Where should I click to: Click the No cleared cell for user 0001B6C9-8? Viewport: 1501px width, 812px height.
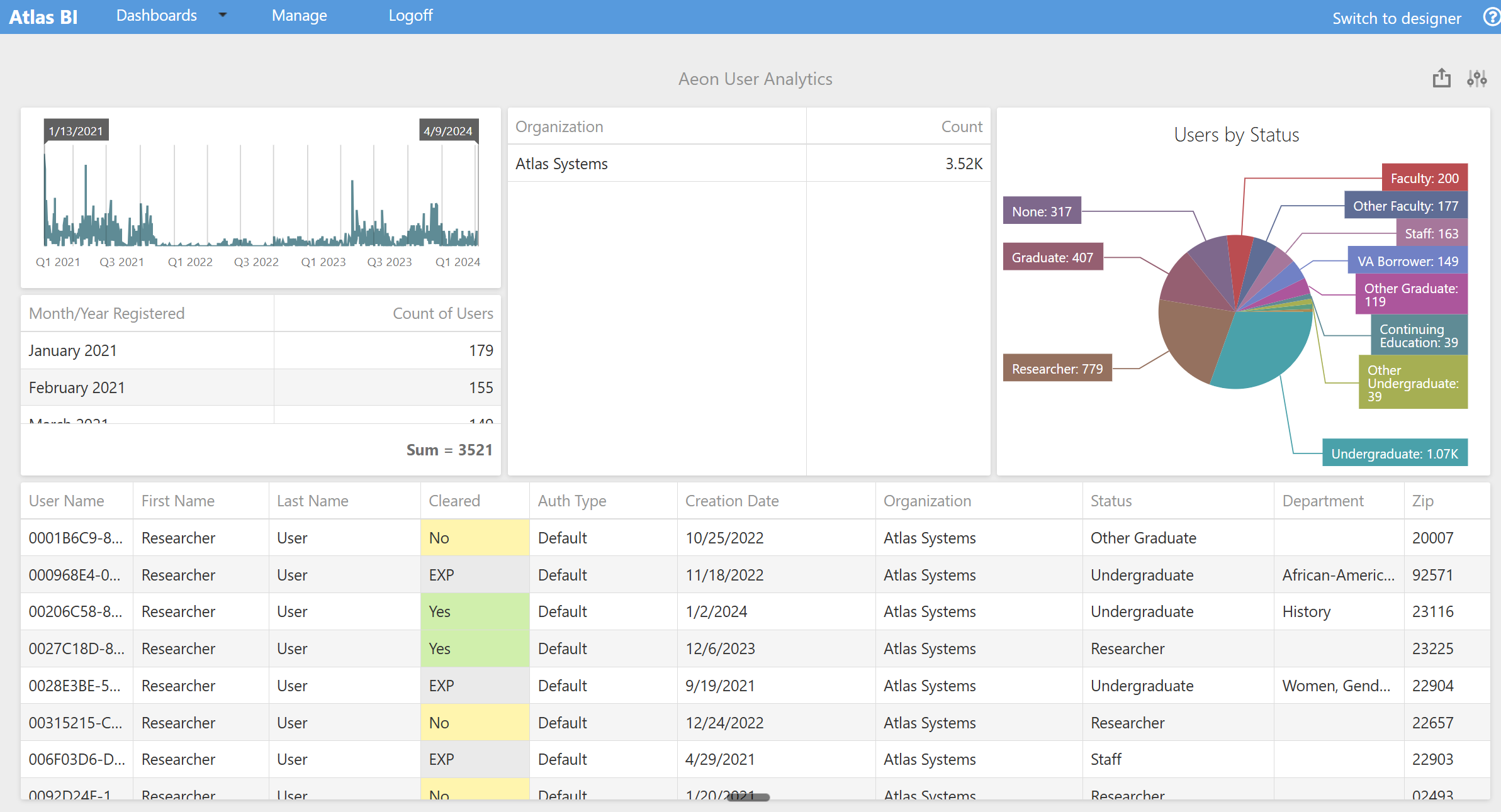click(x=475, y=538)
